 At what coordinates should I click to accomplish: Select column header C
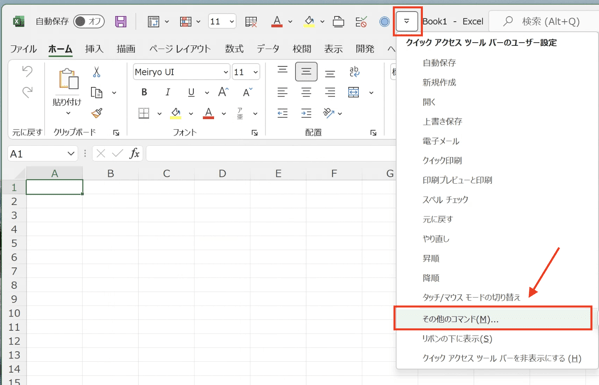click(x=166, y=173)
